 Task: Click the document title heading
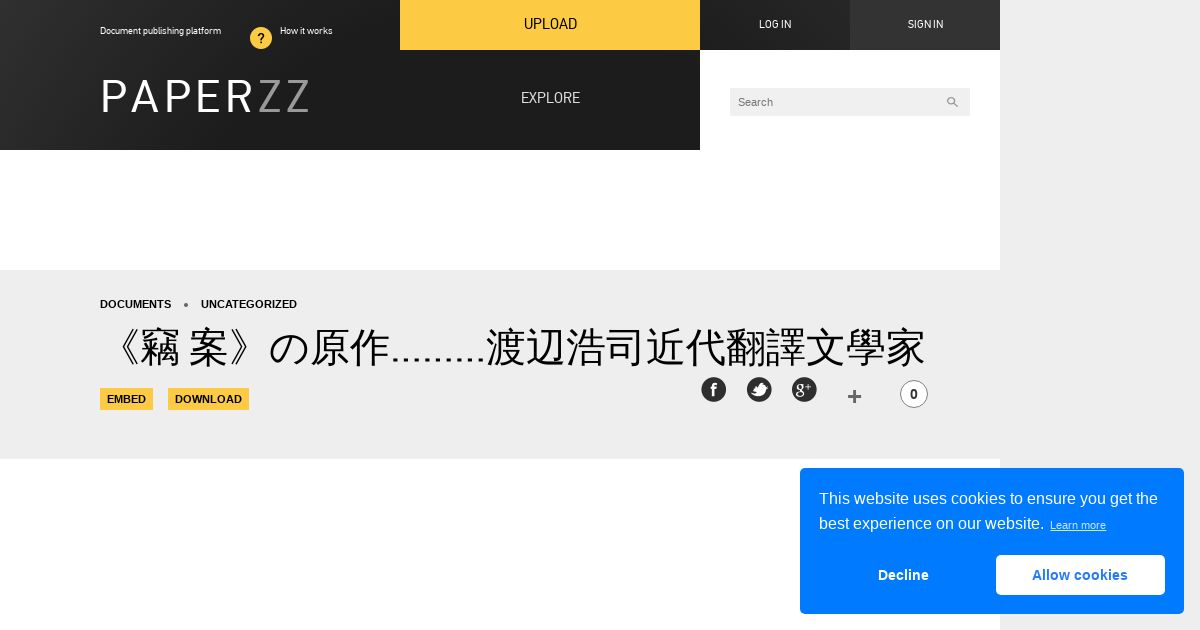click(x=513, y=348)
